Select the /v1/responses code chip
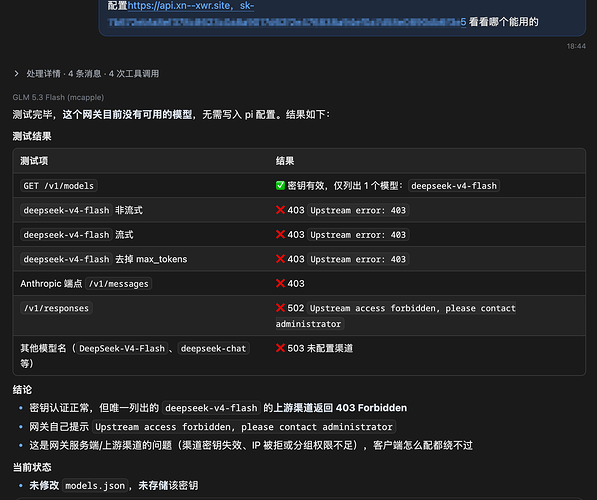The width and height of the screenshot is (597, 500). [56, 308]
